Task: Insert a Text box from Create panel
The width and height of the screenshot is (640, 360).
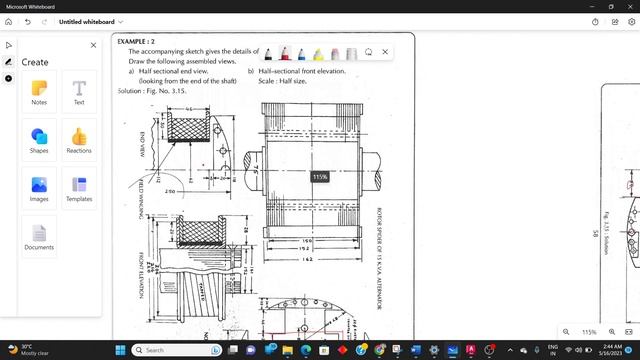Action: (x=79, y=92)
